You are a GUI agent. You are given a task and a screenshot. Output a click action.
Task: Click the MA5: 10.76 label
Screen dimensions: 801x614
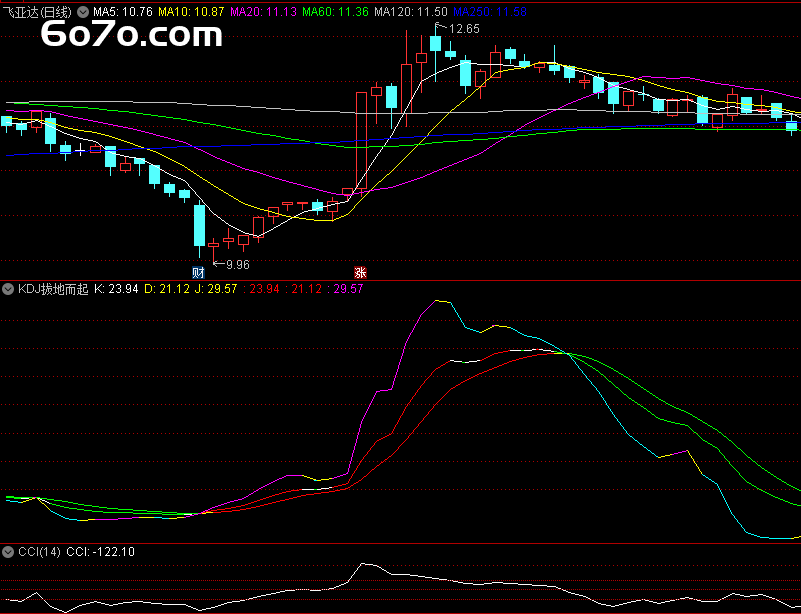pos(123,12)
